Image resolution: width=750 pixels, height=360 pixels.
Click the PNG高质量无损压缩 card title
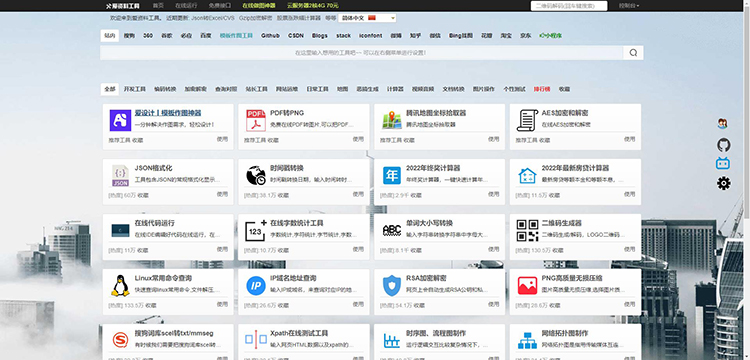pos(572,278)
